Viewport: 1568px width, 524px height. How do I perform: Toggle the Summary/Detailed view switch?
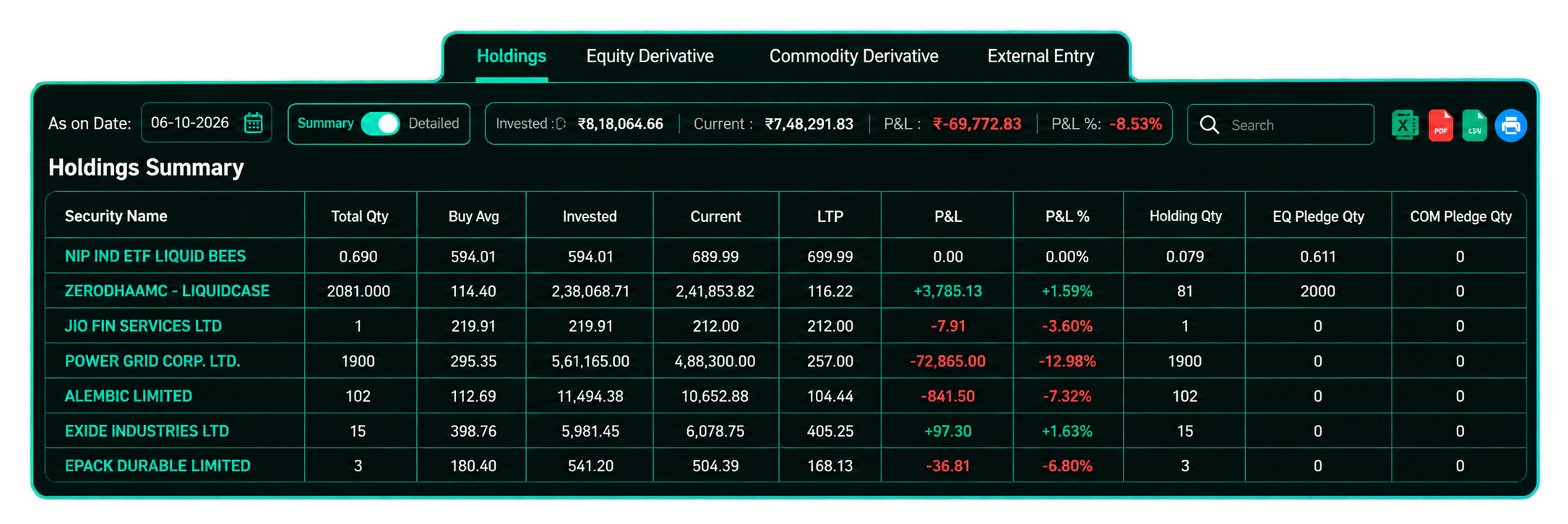click(x=380, y=124)
